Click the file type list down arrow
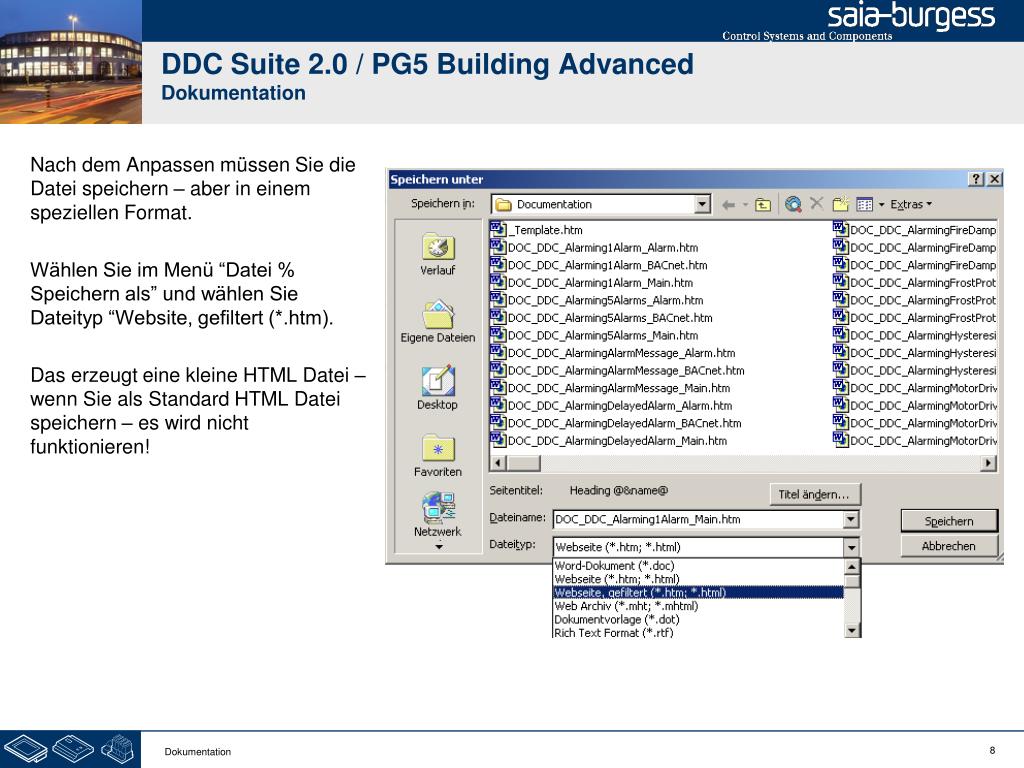Screen dimensions: 1024x768 [x=852, y=630]
